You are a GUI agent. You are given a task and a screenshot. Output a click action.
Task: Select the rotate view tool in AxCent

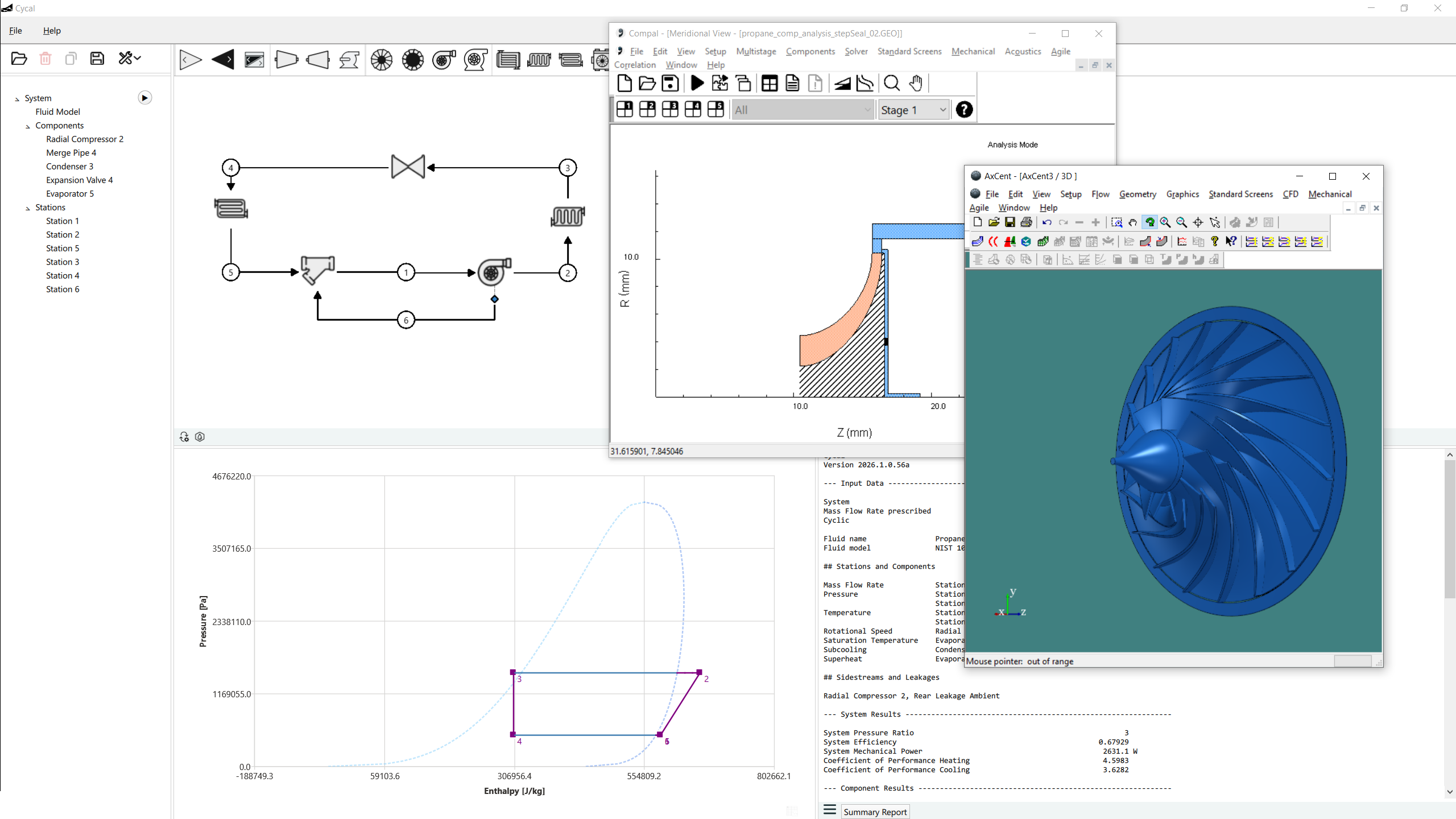1149,222
